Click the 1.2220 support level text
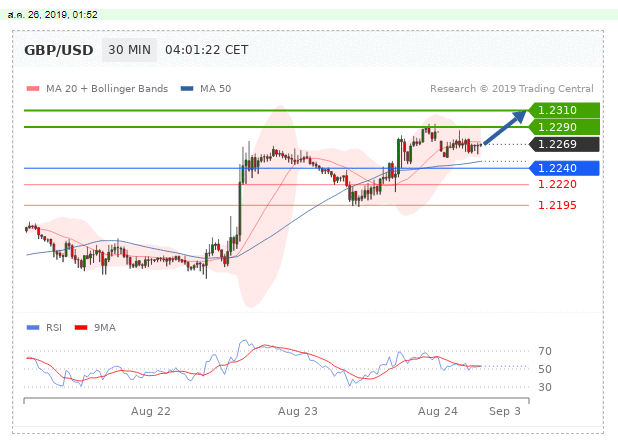Screen dimensions: 618x443 pyautogui.click(x=557, y=184)
